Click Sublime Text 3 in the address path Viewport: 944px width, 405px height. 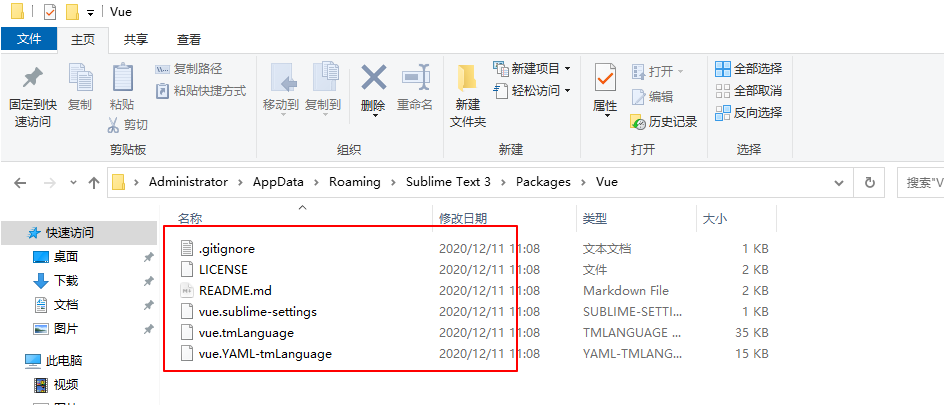click(x=448, y=182)
